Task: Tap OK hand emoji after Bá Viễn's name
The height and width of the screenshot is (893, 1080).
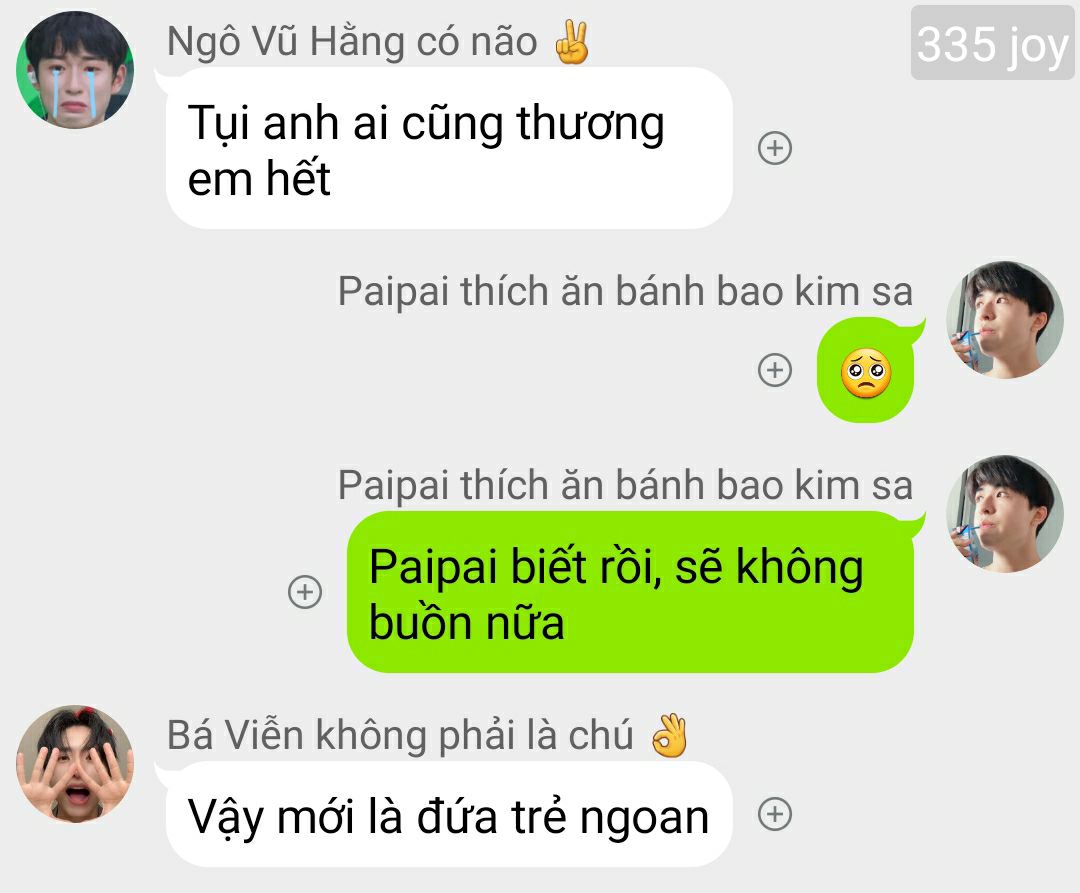Action: tap(669, 735)
